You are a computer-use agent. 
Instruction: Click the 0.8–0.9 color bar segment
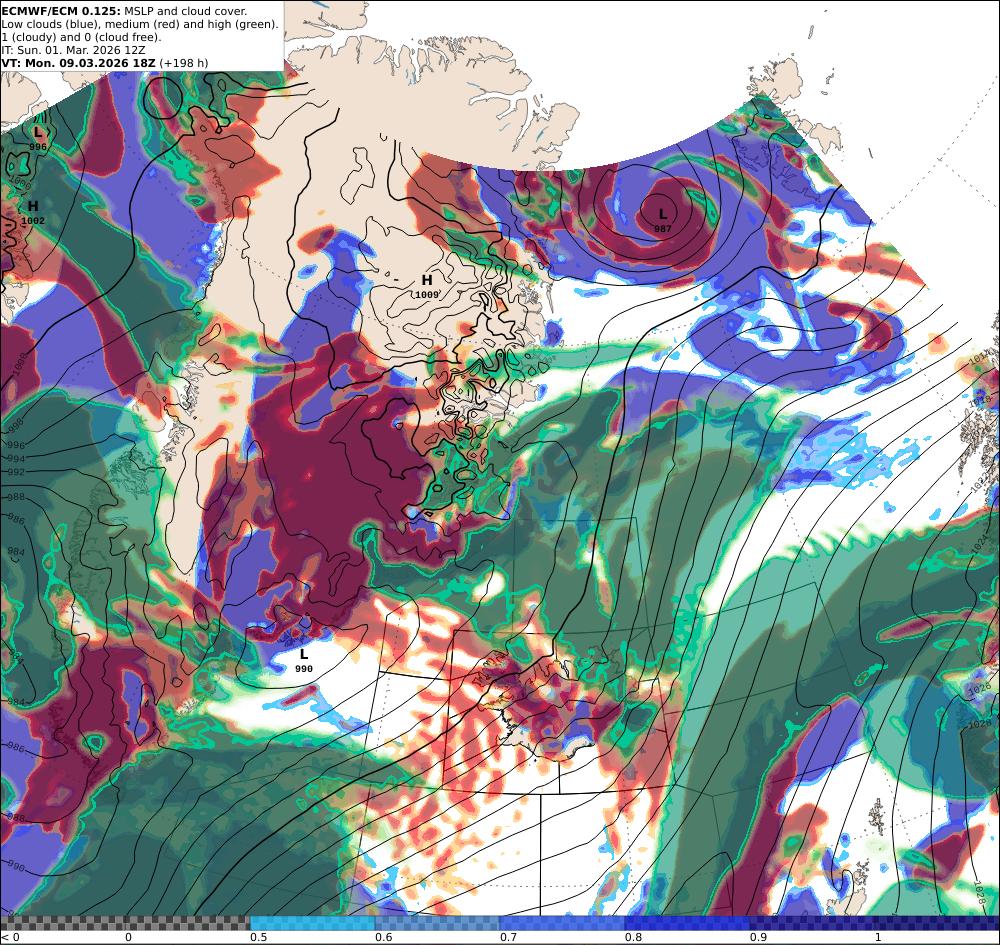coord(688,923)
